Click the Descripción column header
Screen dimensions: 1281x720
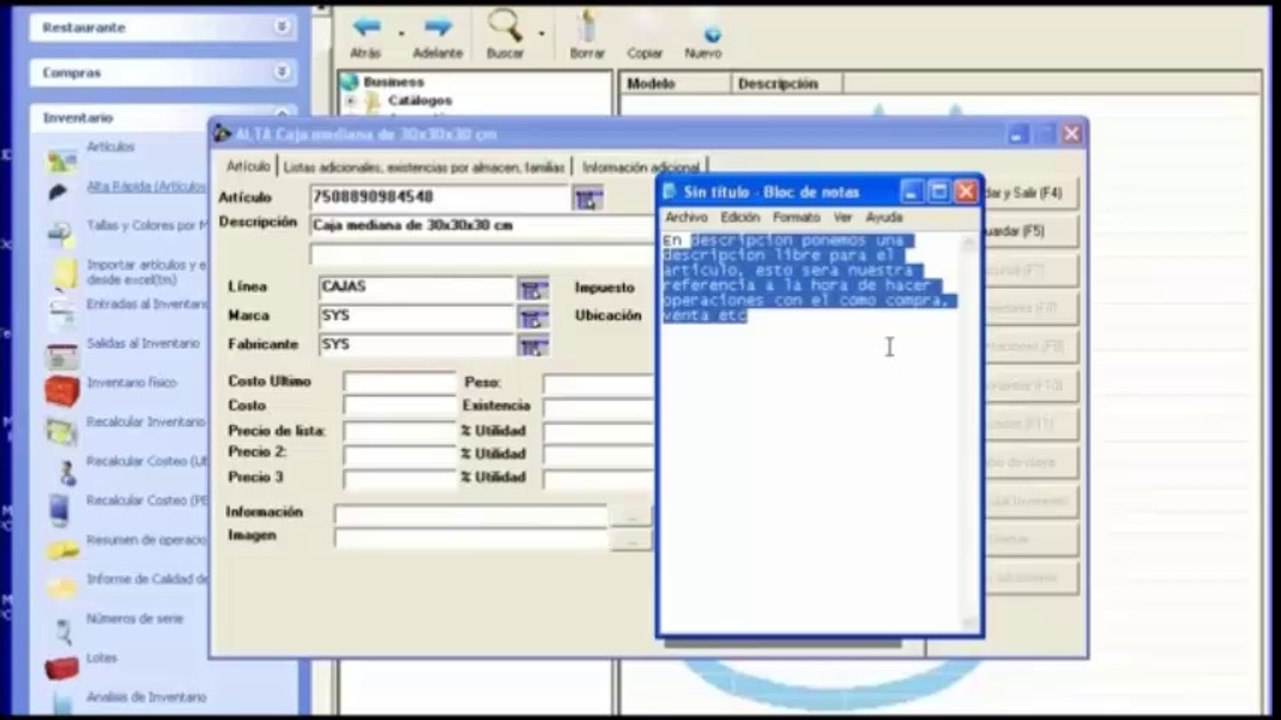click(x=787, y=84)
